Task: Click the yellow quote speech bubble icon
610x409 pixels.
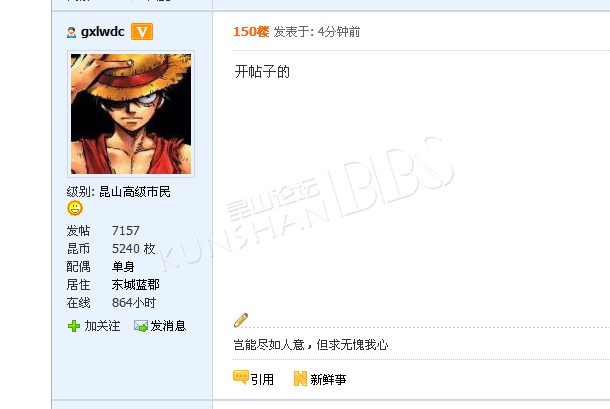Action: coord(241,377)
